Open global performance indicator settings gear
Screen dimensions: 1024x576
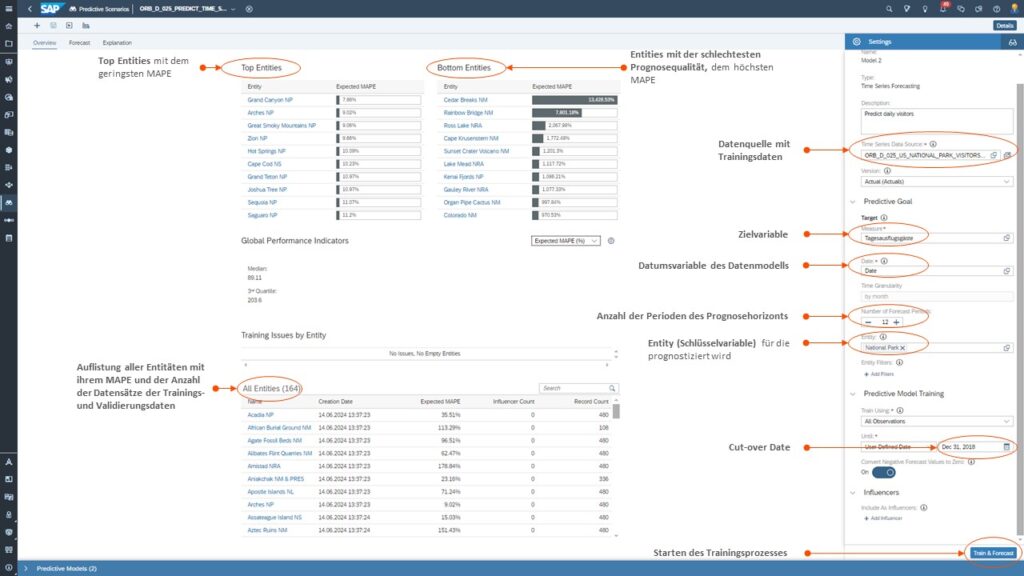coord(611,241)
